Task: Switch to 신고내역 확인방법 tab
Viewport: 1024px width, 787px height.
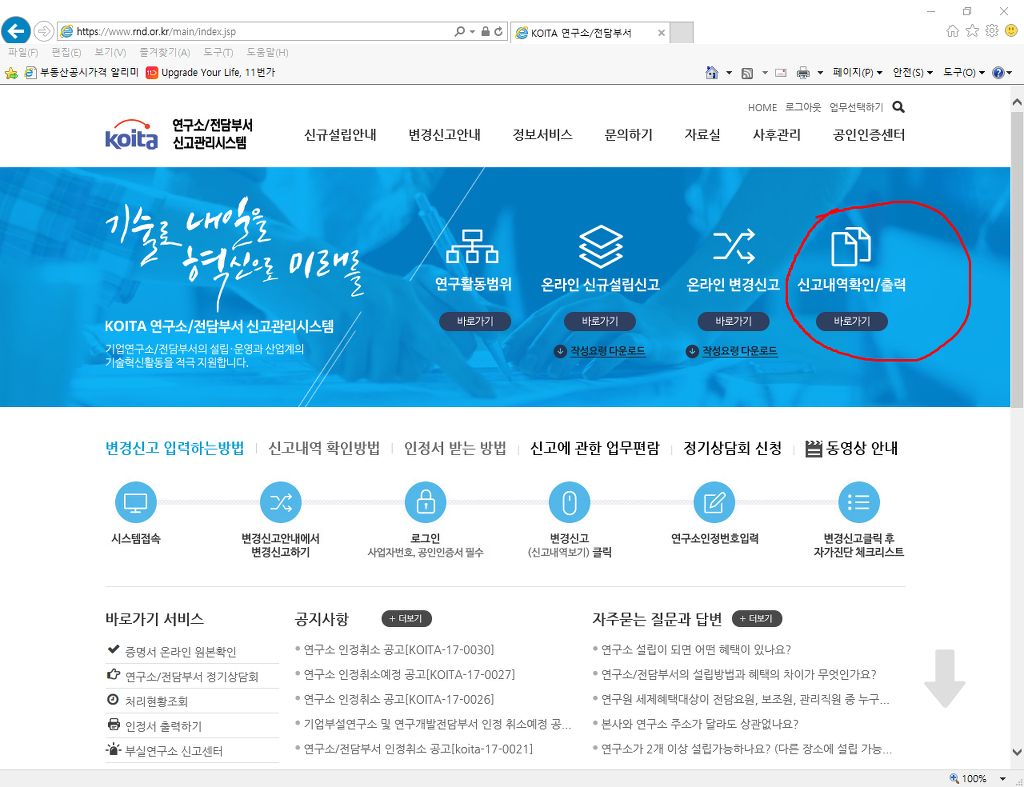Action: (x=324, y=448)
